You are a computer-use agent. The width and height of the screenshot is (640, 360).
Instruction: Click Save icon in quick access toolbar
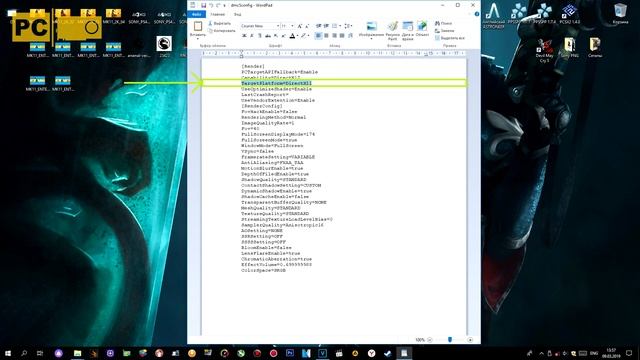tap(203, 5)
